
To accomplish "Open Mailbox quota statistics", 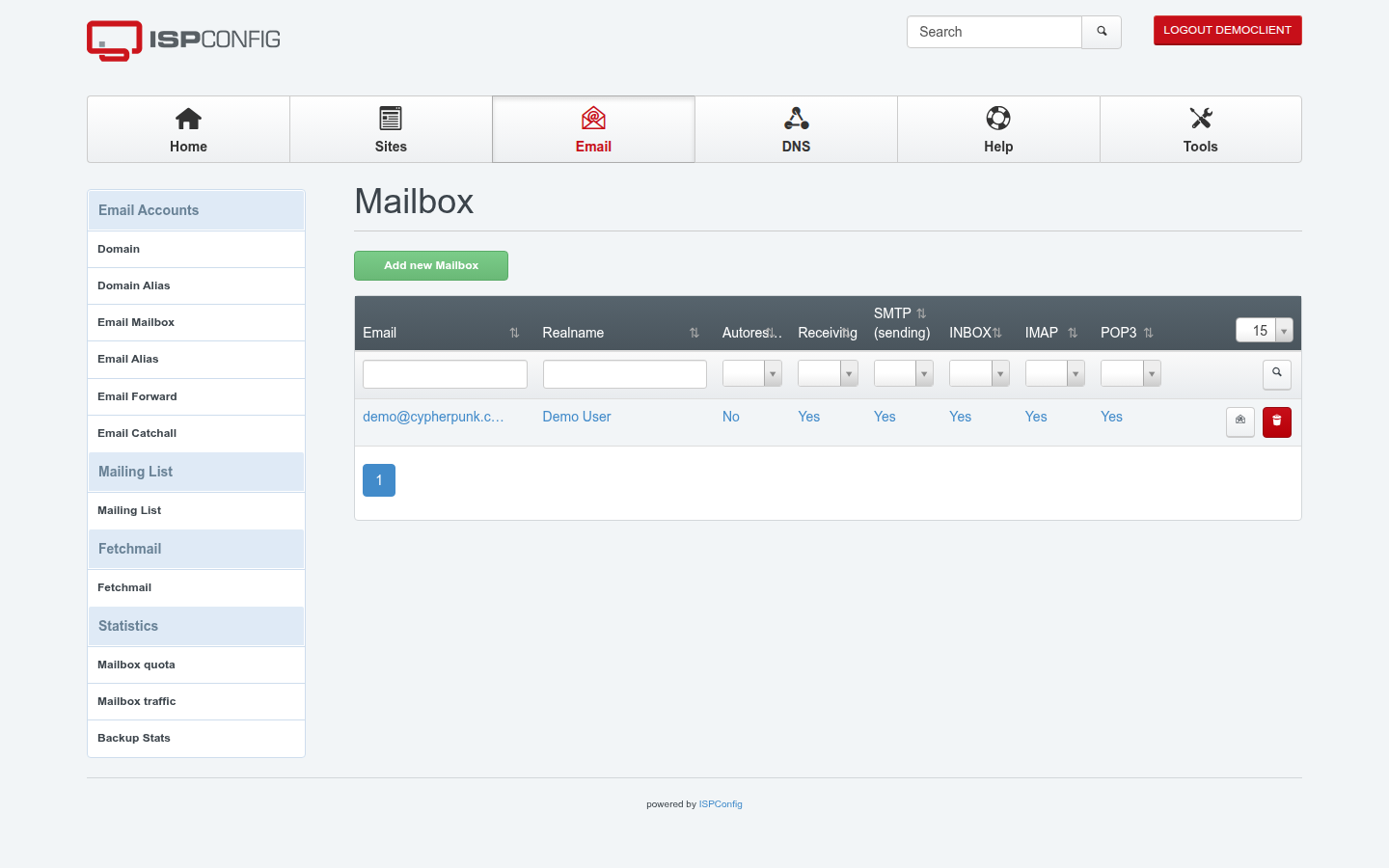I will (x=197, y=665).
